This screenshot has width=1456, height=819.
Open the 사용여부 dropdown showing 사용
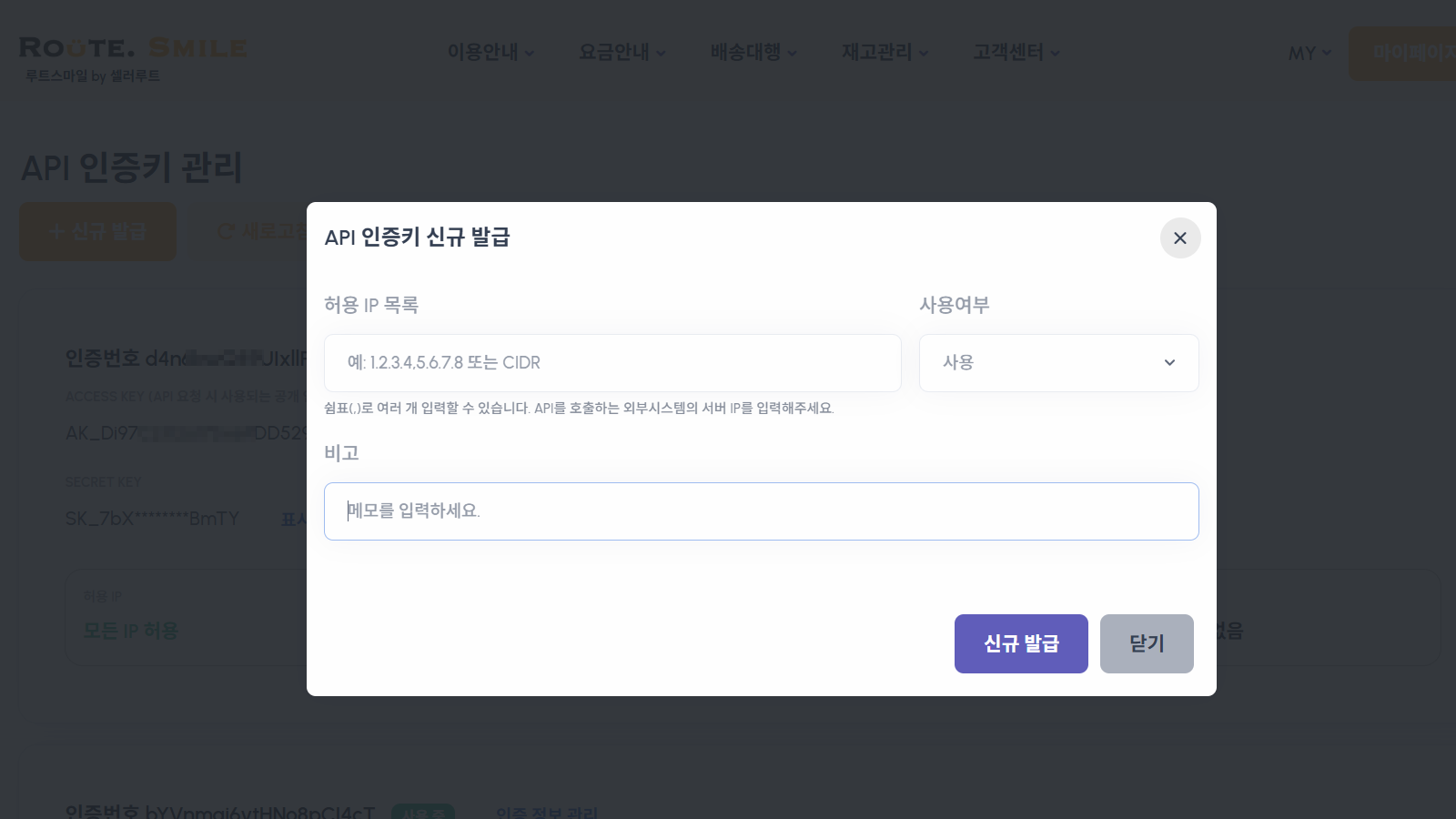click(1058, 362)
